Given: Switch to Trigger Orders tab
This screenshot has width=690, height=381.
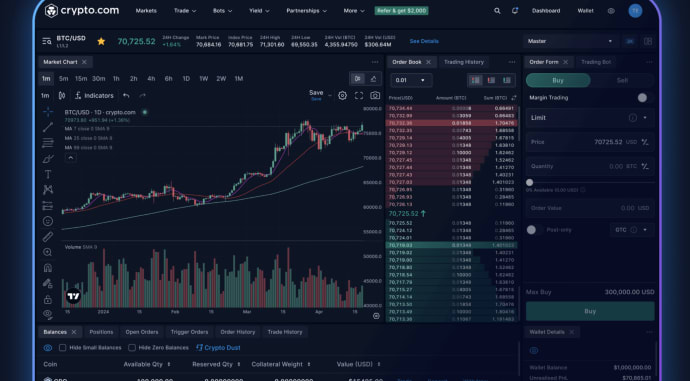Looking at the screenshot, I should pos(189,332).
